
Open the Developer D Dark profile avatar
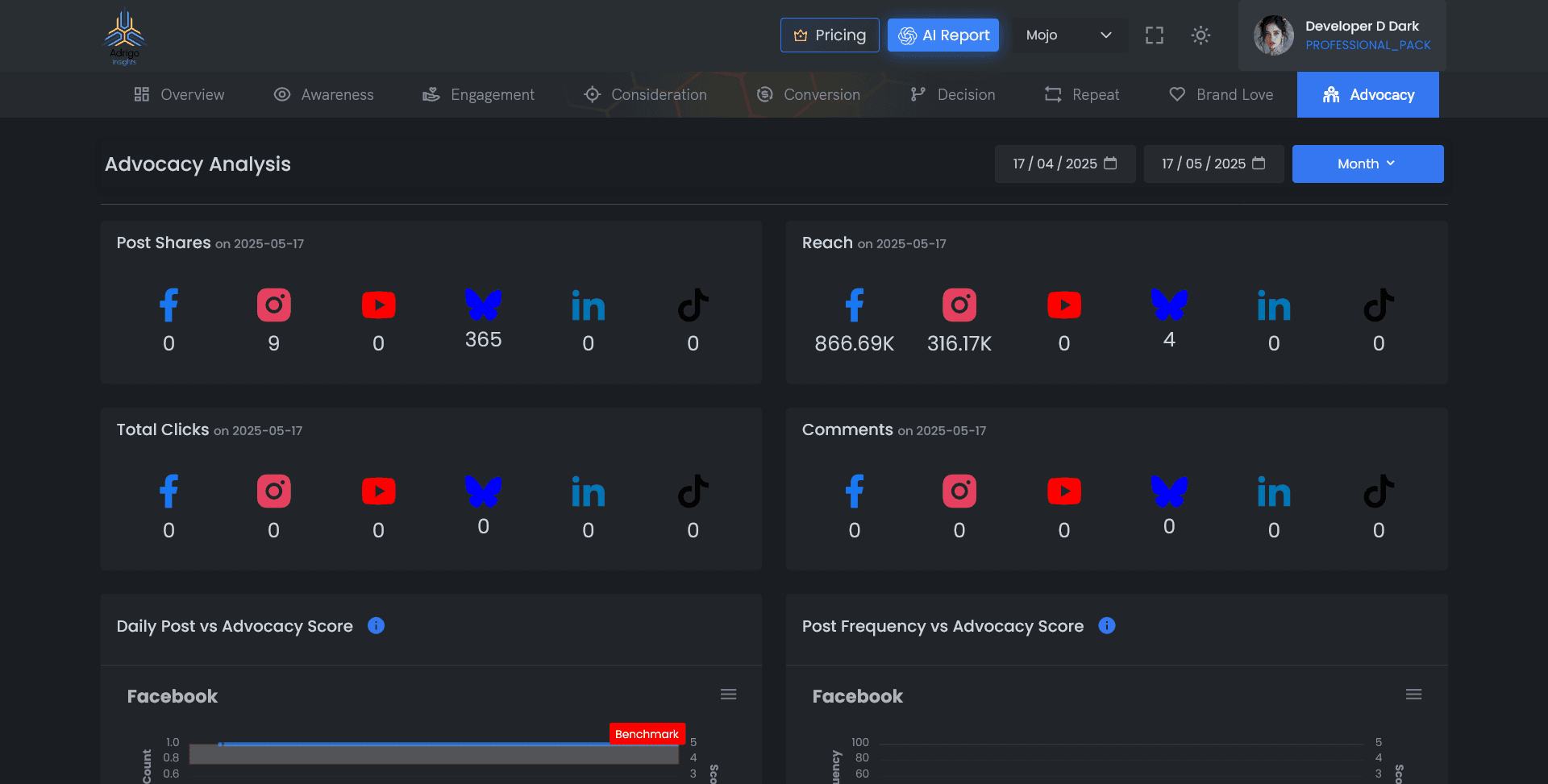[1273, 35]
